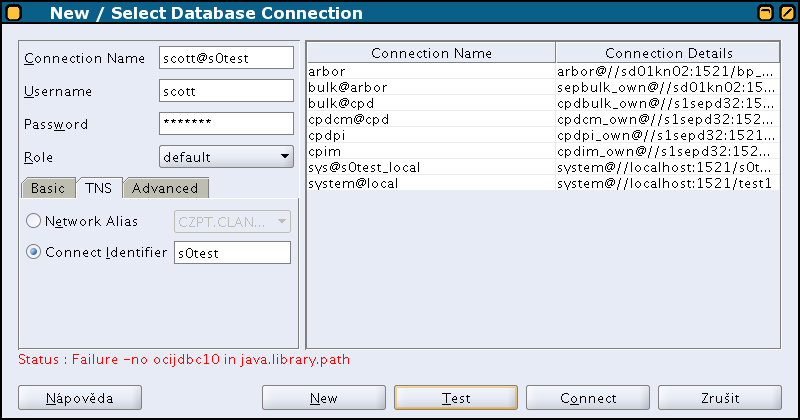This screenshot has width=800, height=420.
Task: Click the Connection Name input field
Action: point(226,58)
